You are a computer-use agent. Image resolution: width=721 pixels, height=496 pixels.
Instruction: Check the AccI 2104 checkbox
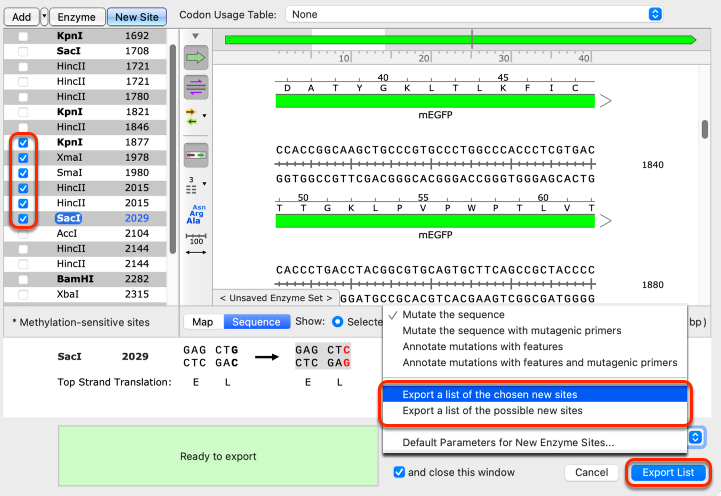(23, 234)
